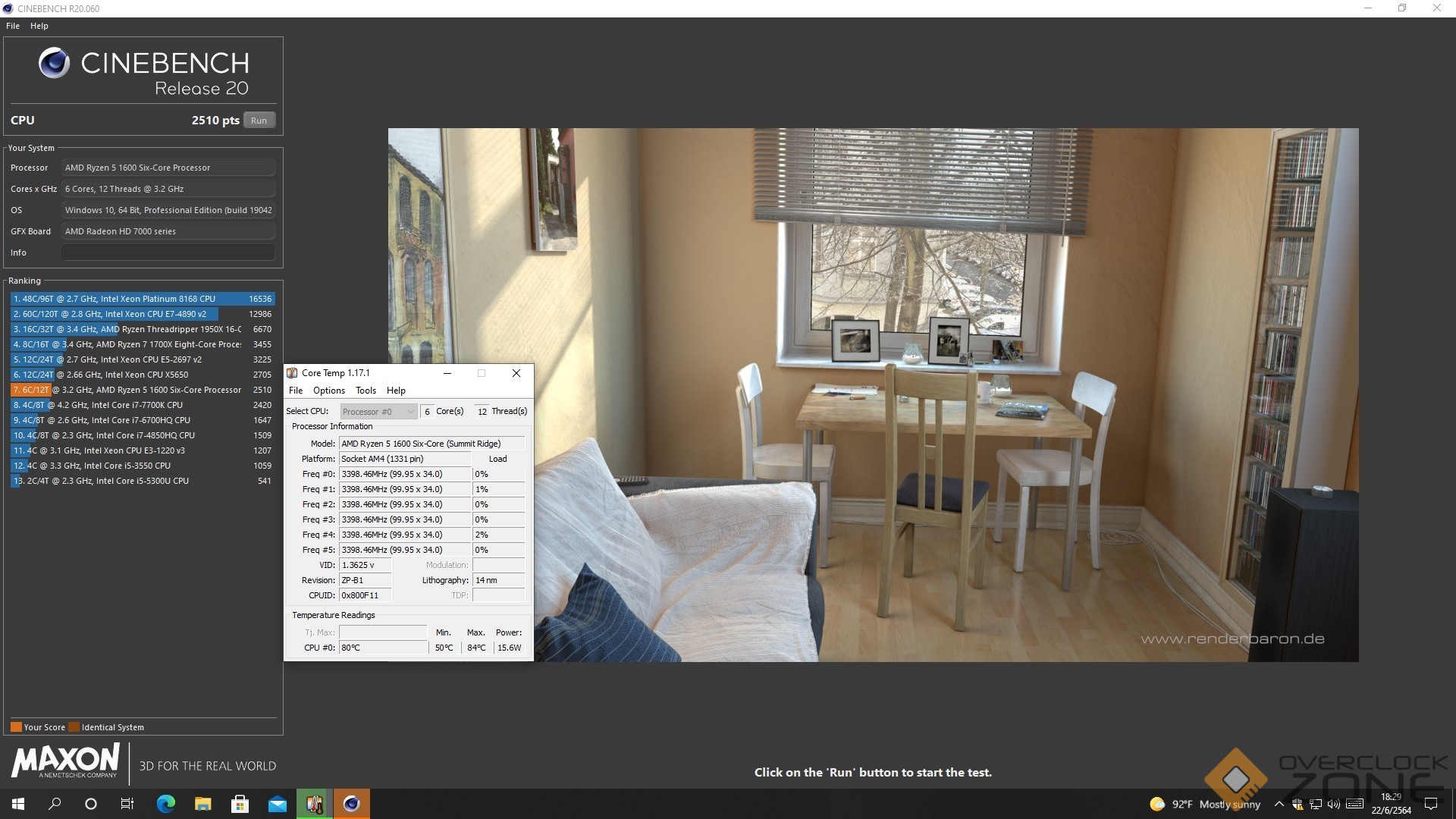Click the Cinebench logo sphere icon
This screenshot has width=1456, height=819.
(x=54, y=63)
